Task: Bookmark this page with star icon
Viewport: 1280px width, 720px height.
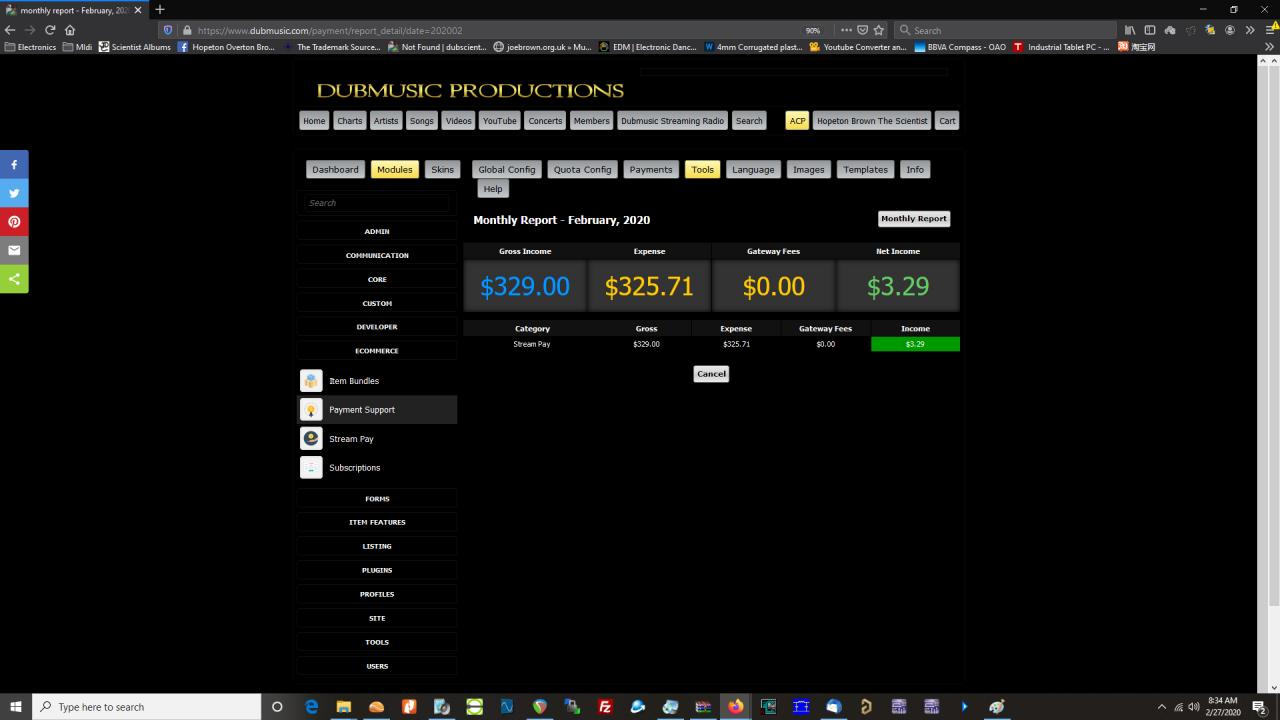Action: [879, 30]
